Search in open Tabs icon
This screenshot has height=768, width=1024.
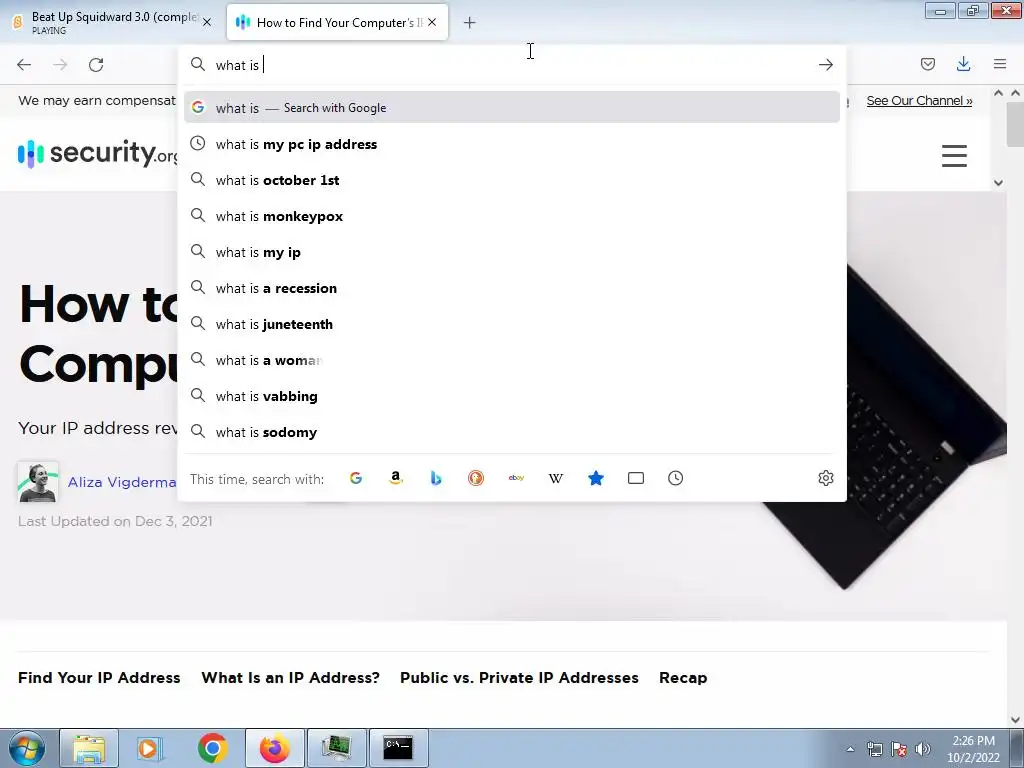[635, 478]
